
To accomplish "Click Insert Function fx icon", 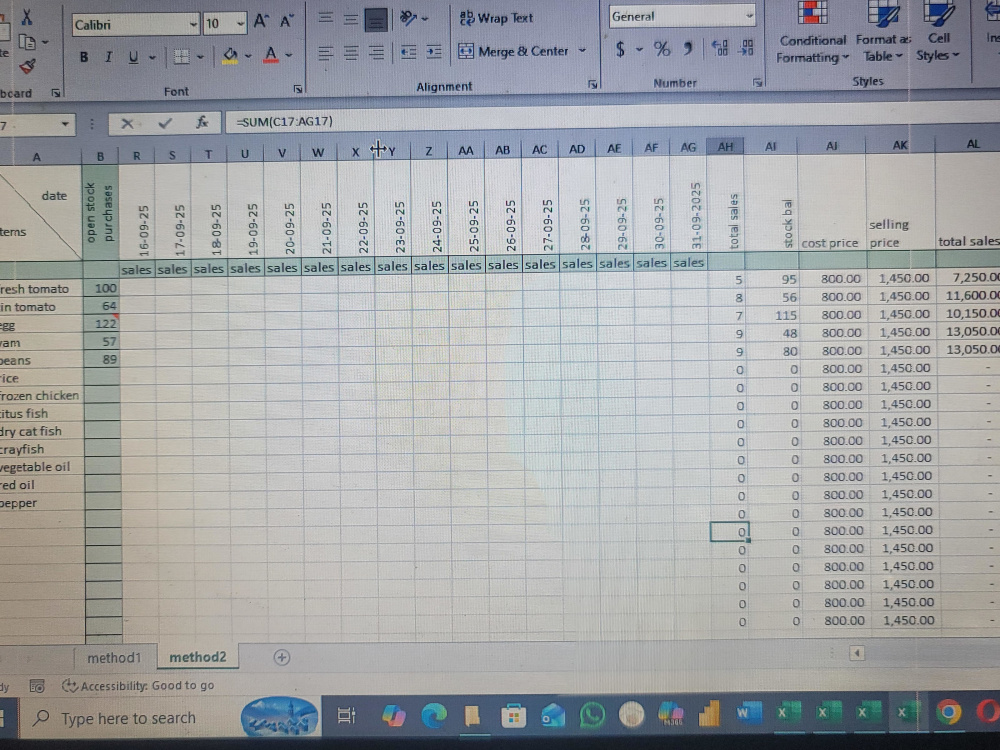I will click(202, 122).
